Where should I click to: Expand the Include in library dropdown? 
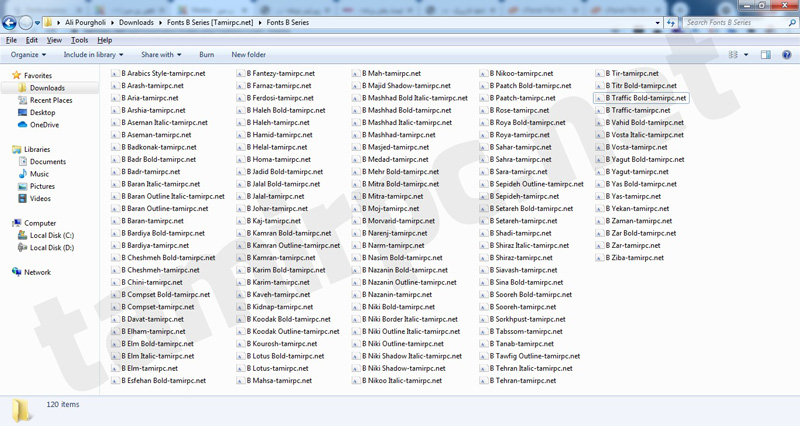pyautogui.click(x=93, y=55)
